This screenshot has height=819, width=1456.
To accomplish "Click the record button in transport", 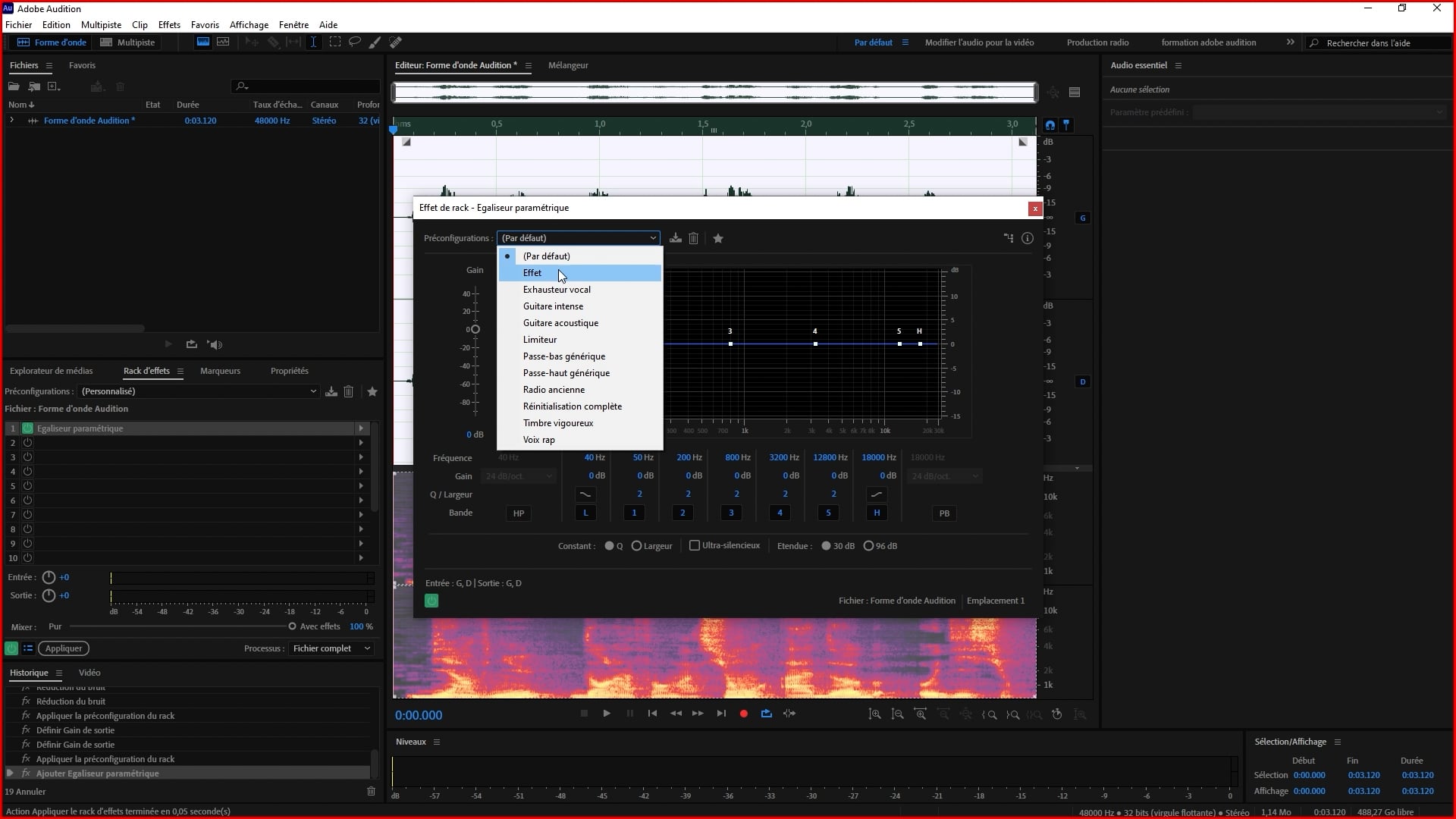I will (743, 714).
